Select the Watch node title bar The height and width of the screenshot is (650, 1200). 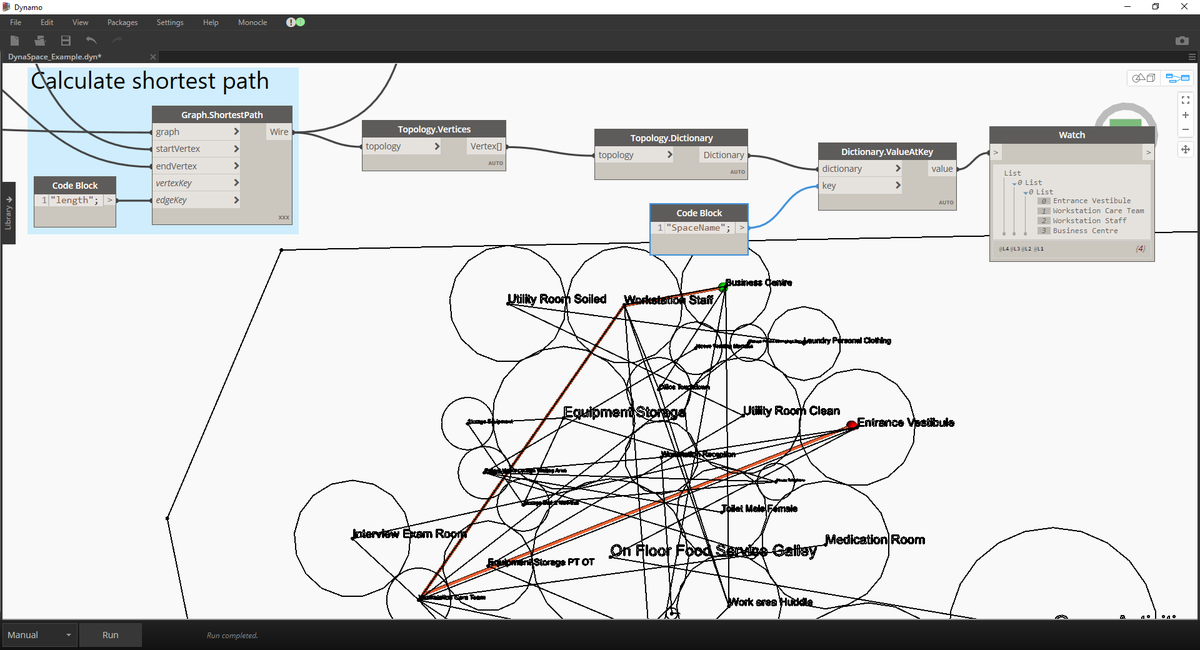(x=1071, y=135)
